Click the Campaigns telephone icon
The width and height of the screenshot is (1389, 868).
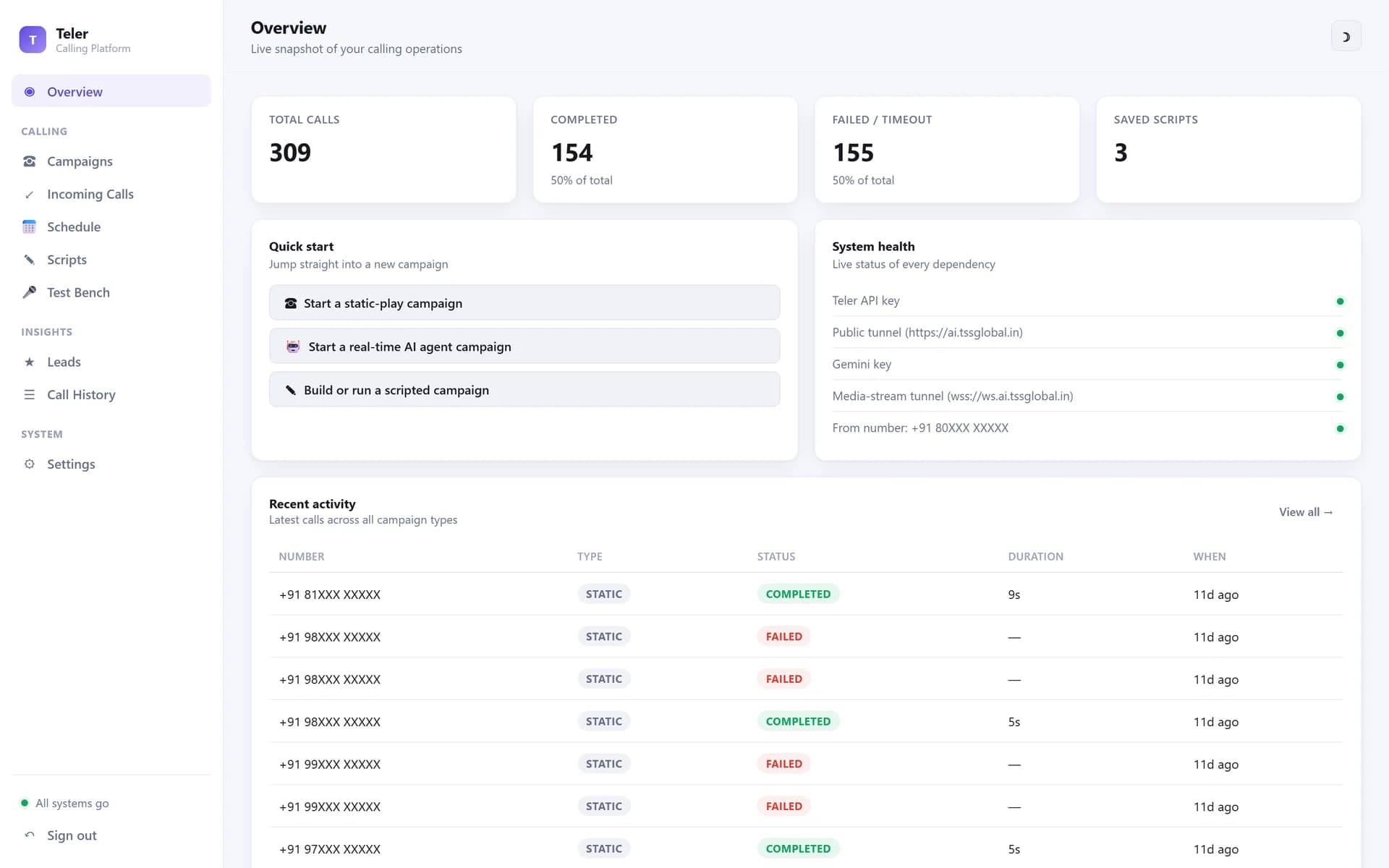click(x=30, y=161)
